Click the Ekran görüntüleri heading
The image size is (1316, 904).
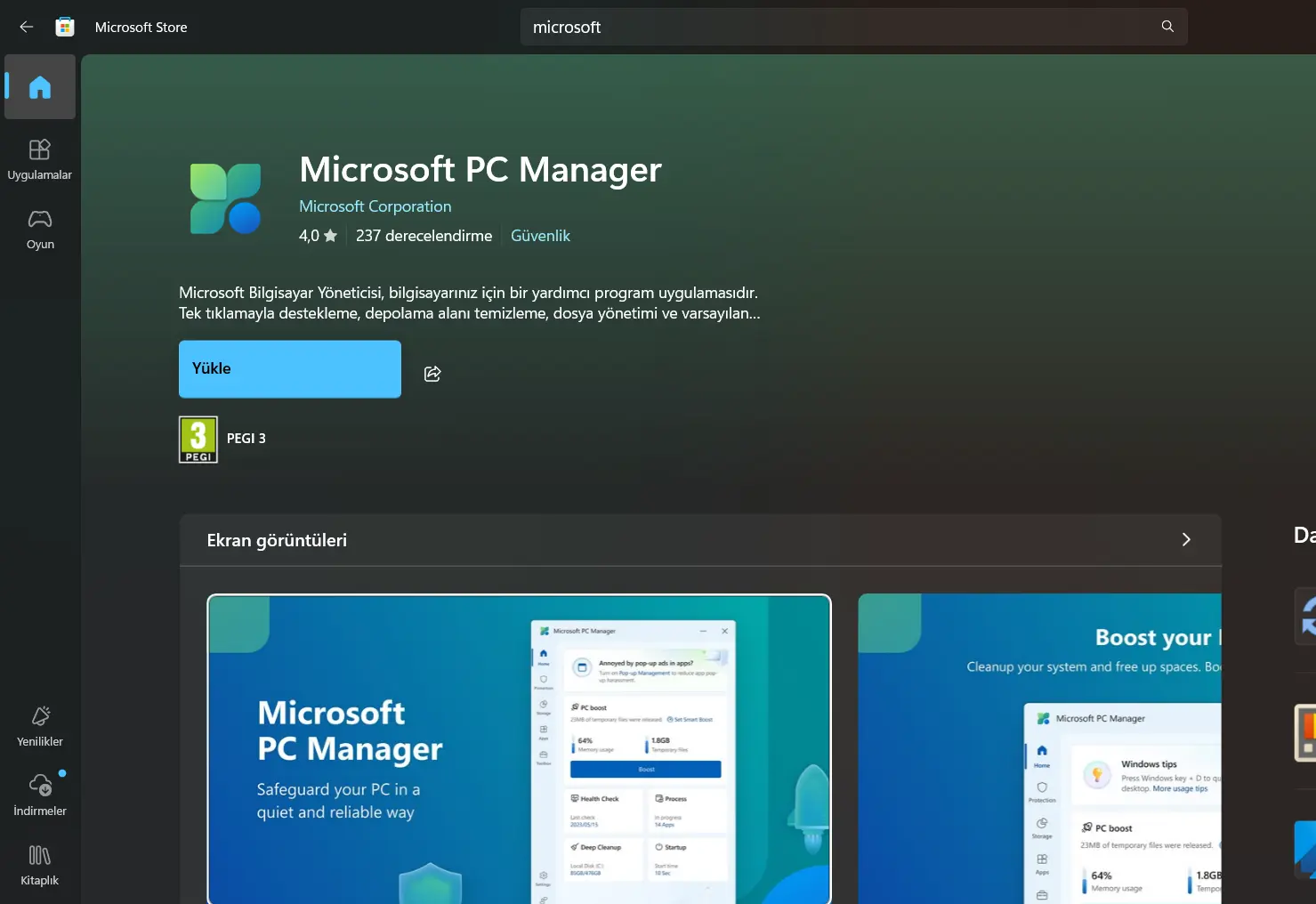(277, 540)
